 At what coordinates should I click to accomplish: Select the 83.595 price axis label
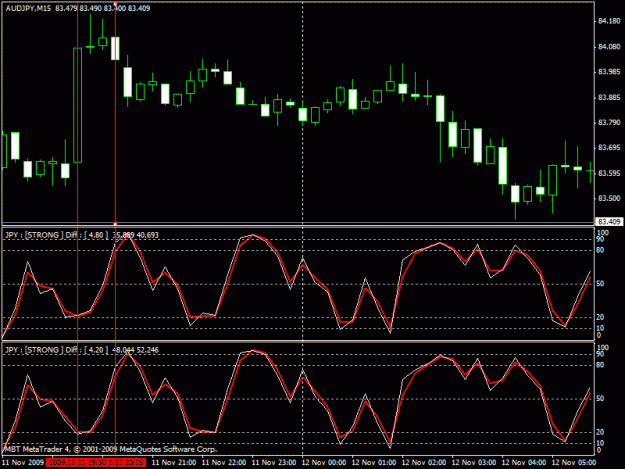pyautogui.click(x=609, y=173)
